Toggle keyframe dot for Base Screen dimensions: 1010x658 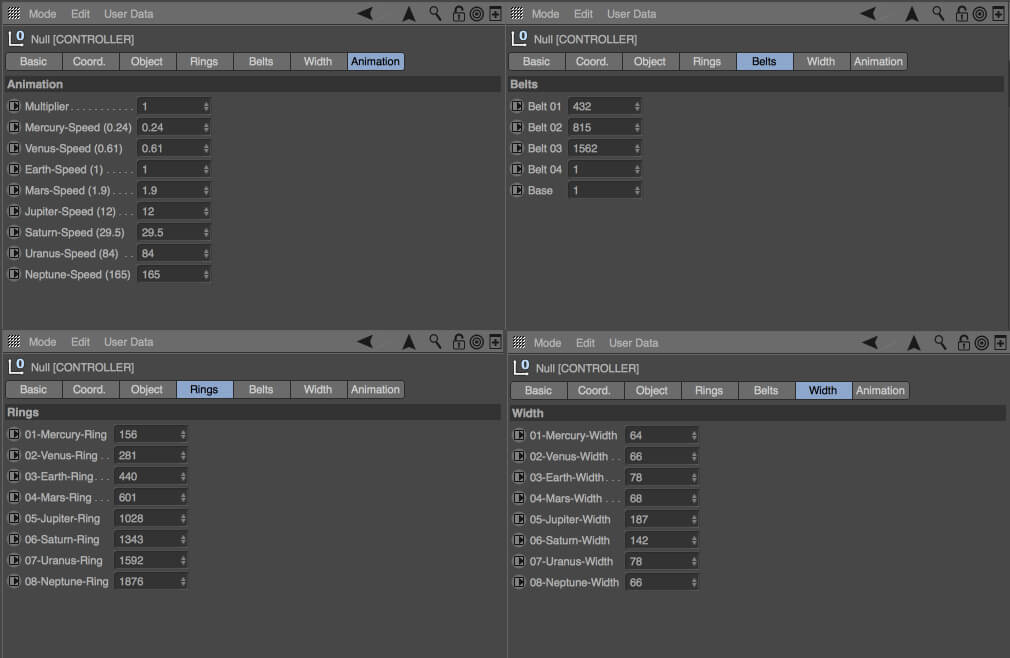pyautogui.click(x=517, y=191)
